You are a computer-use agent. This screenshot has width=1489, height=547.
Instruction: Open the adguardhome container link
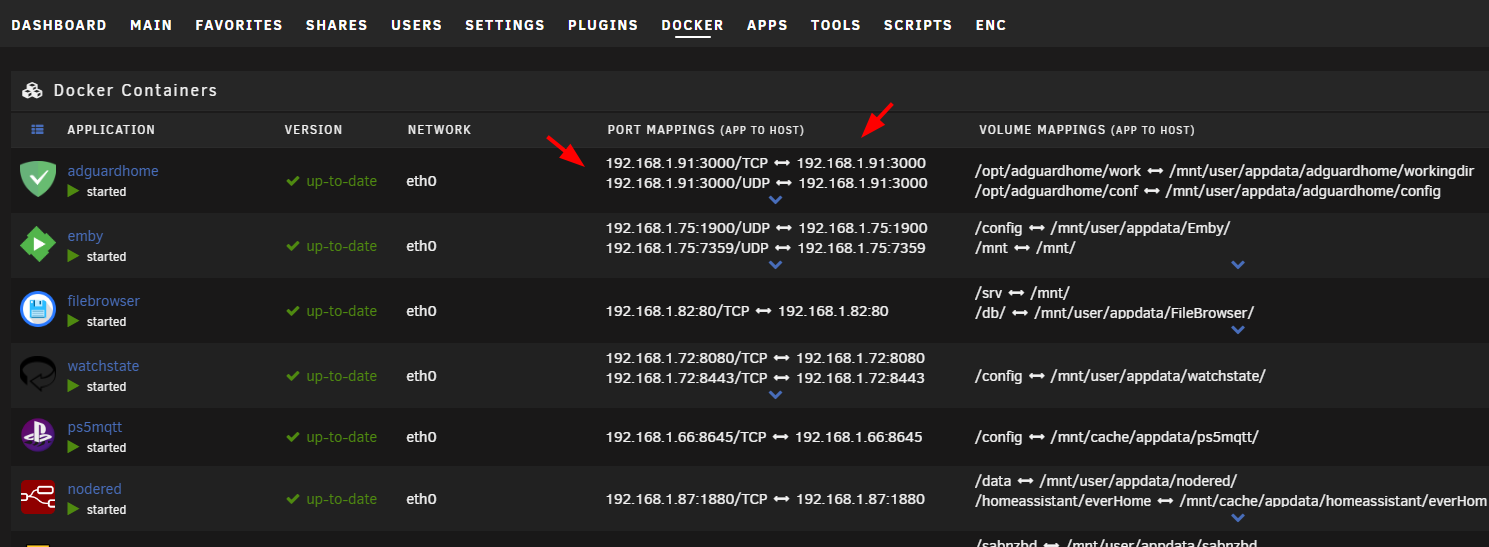[x=113, y=171]
